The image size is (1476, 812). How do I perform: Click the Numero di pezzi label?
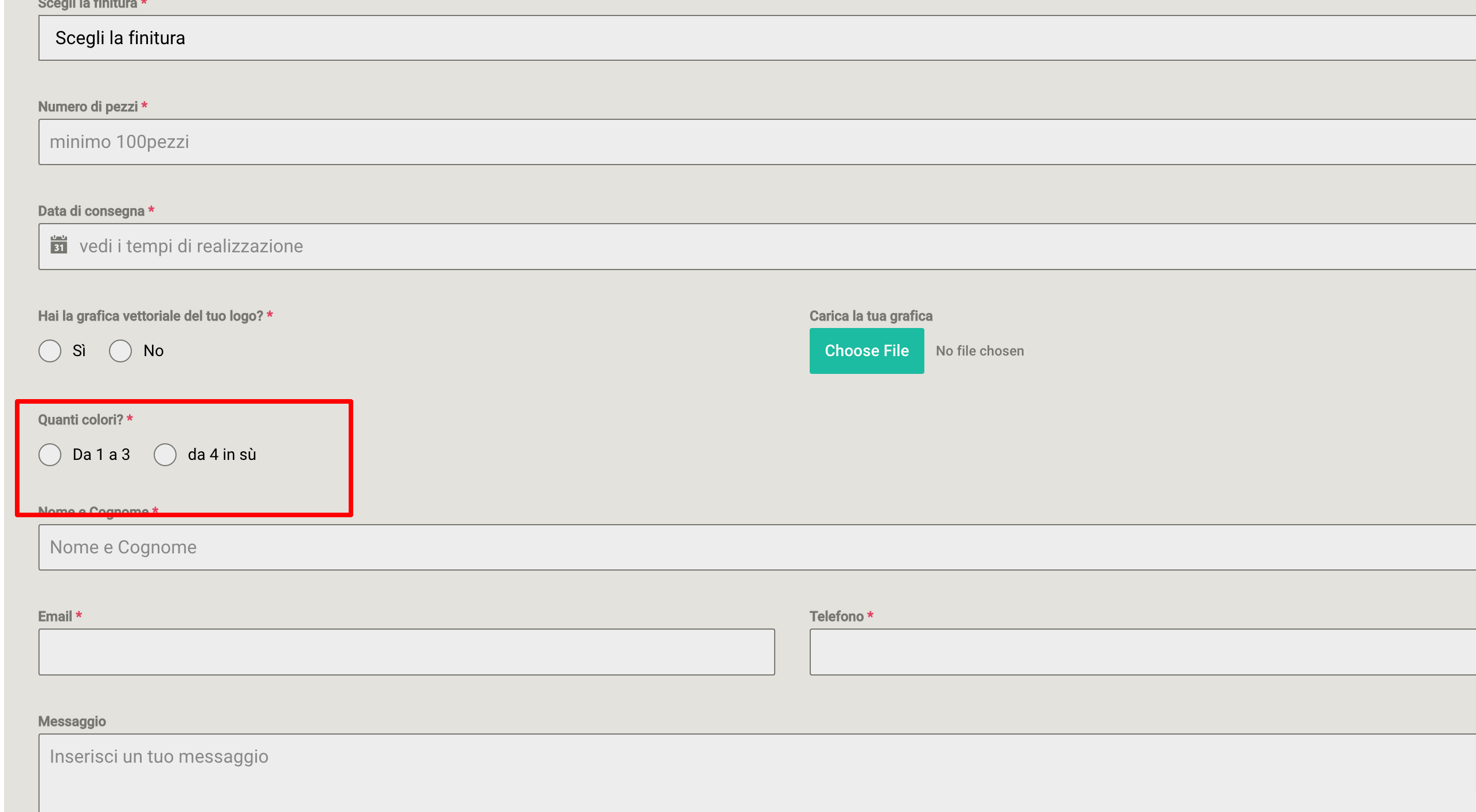point(88,107)
